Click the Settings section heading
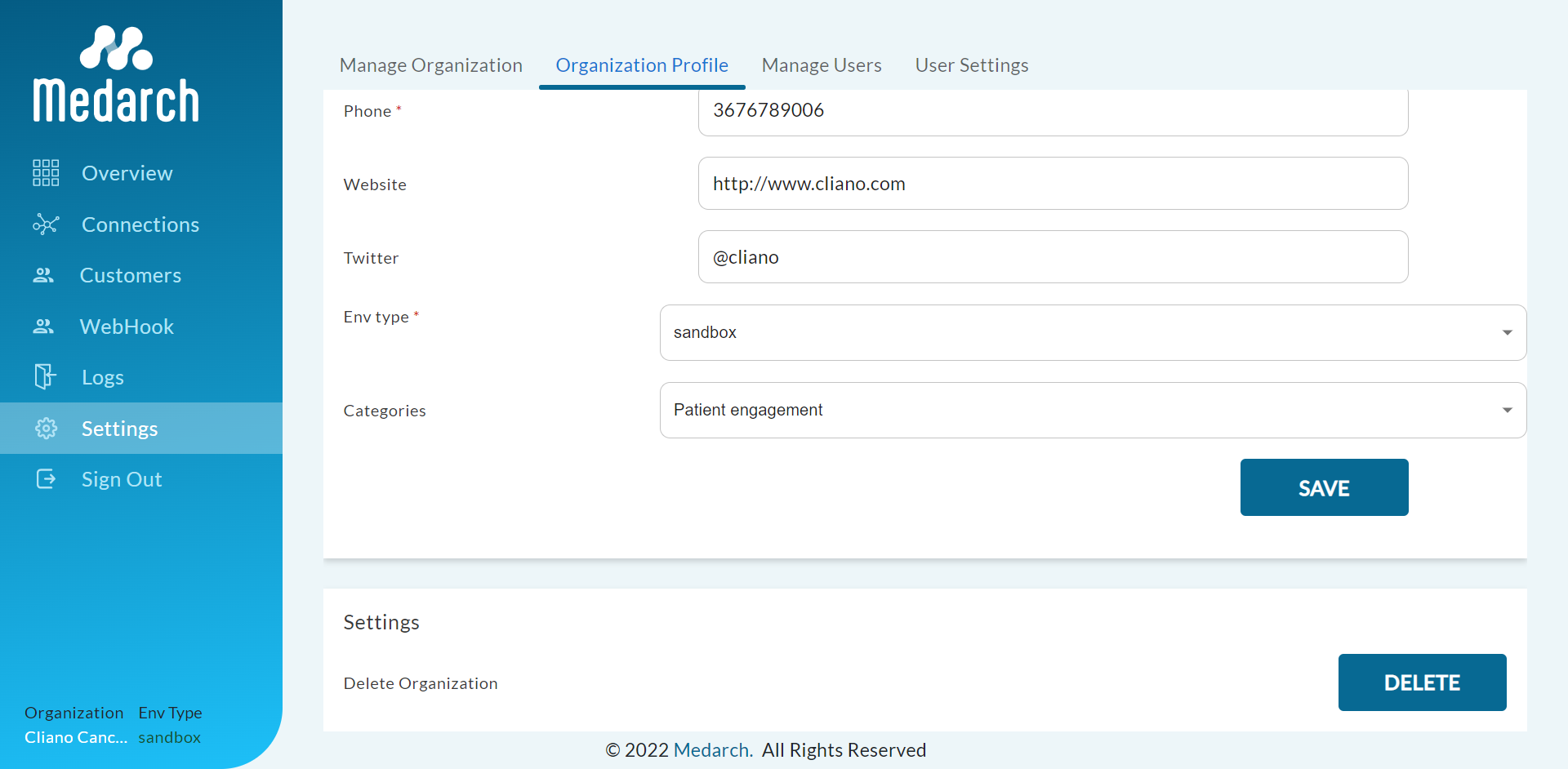The width and height of the screenshot is (1568, 769). pyautogui.click(x=381, y=622)
